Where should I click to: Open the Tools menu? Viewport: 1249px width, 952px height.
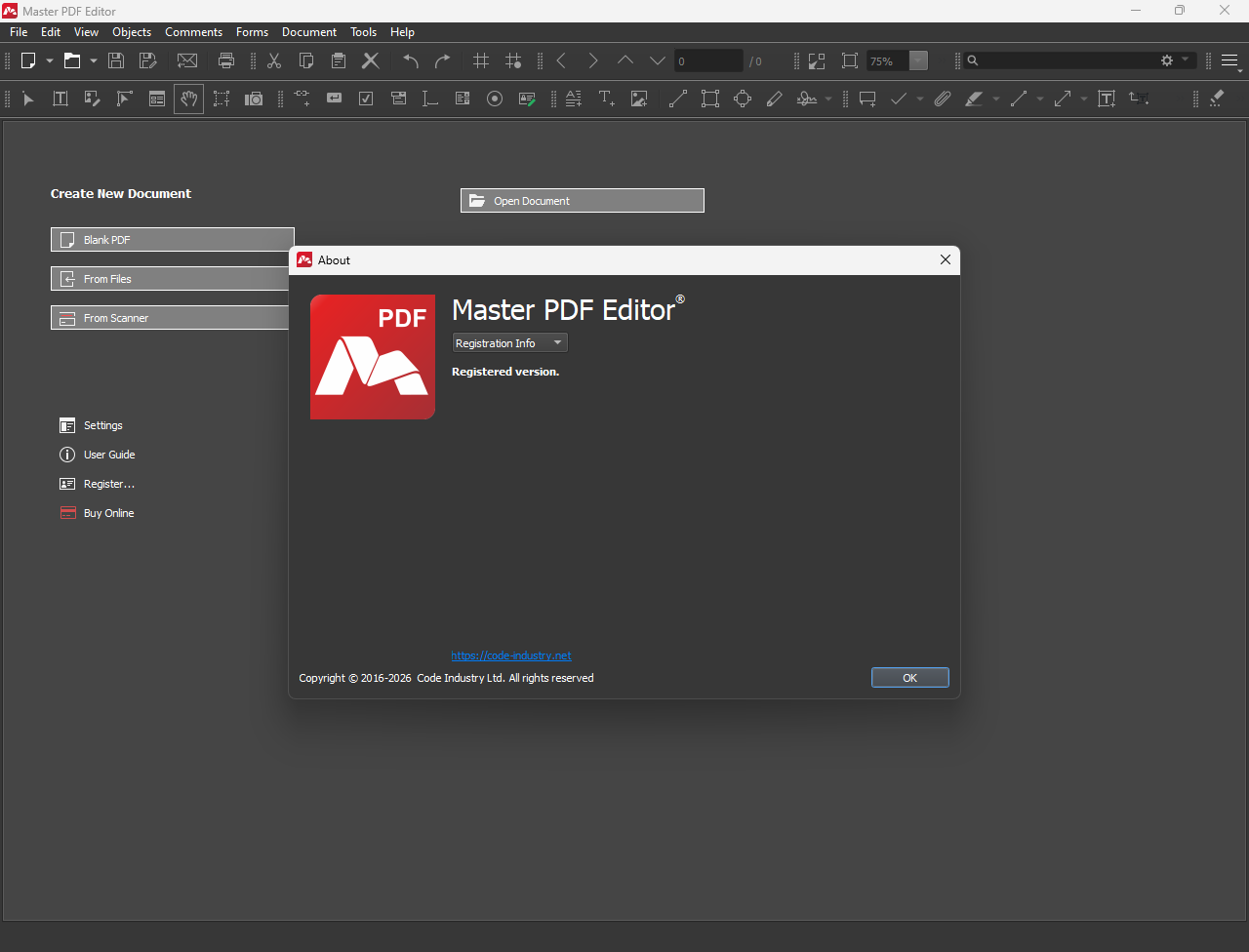pos(364,32)
